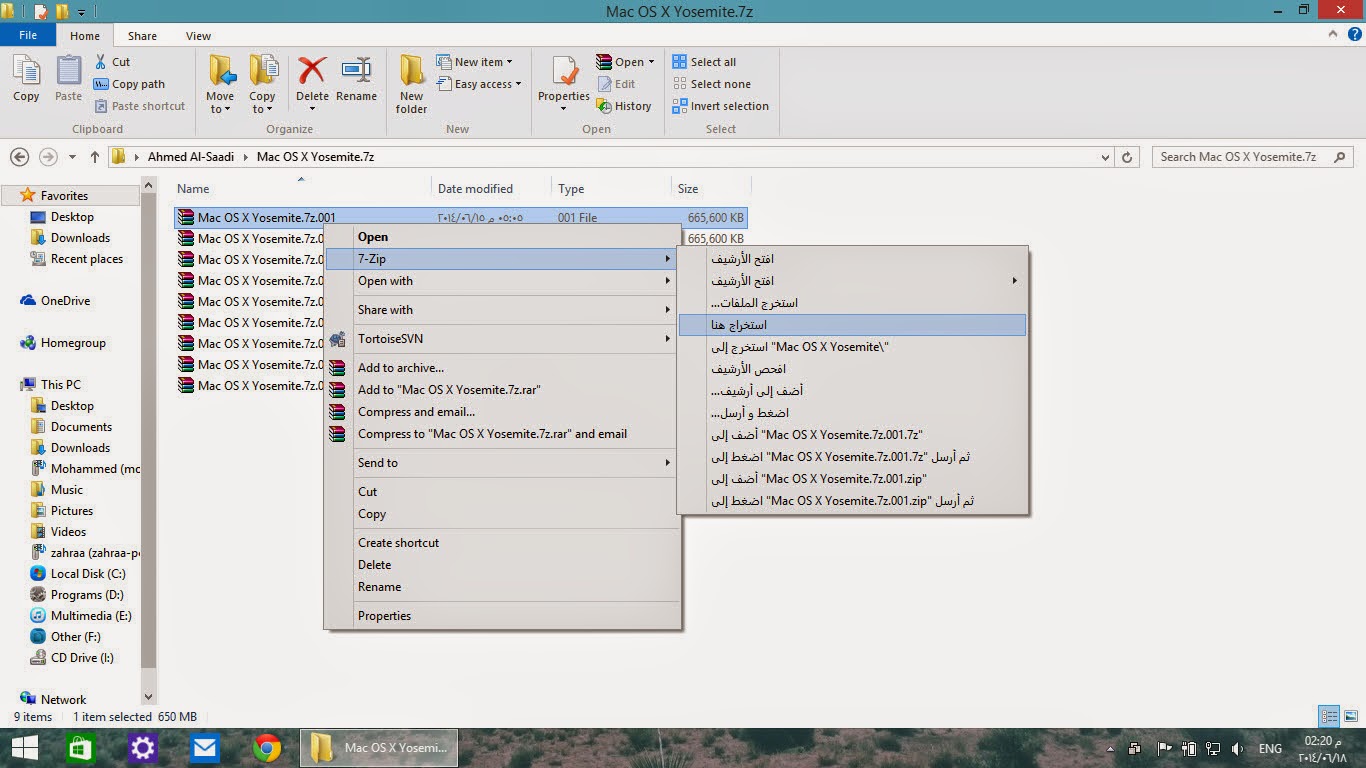The width and height of the screenshot is (1366, 768).
Task: Click Ahmed Al-Saadi breadcrumb
Action: 191,157
